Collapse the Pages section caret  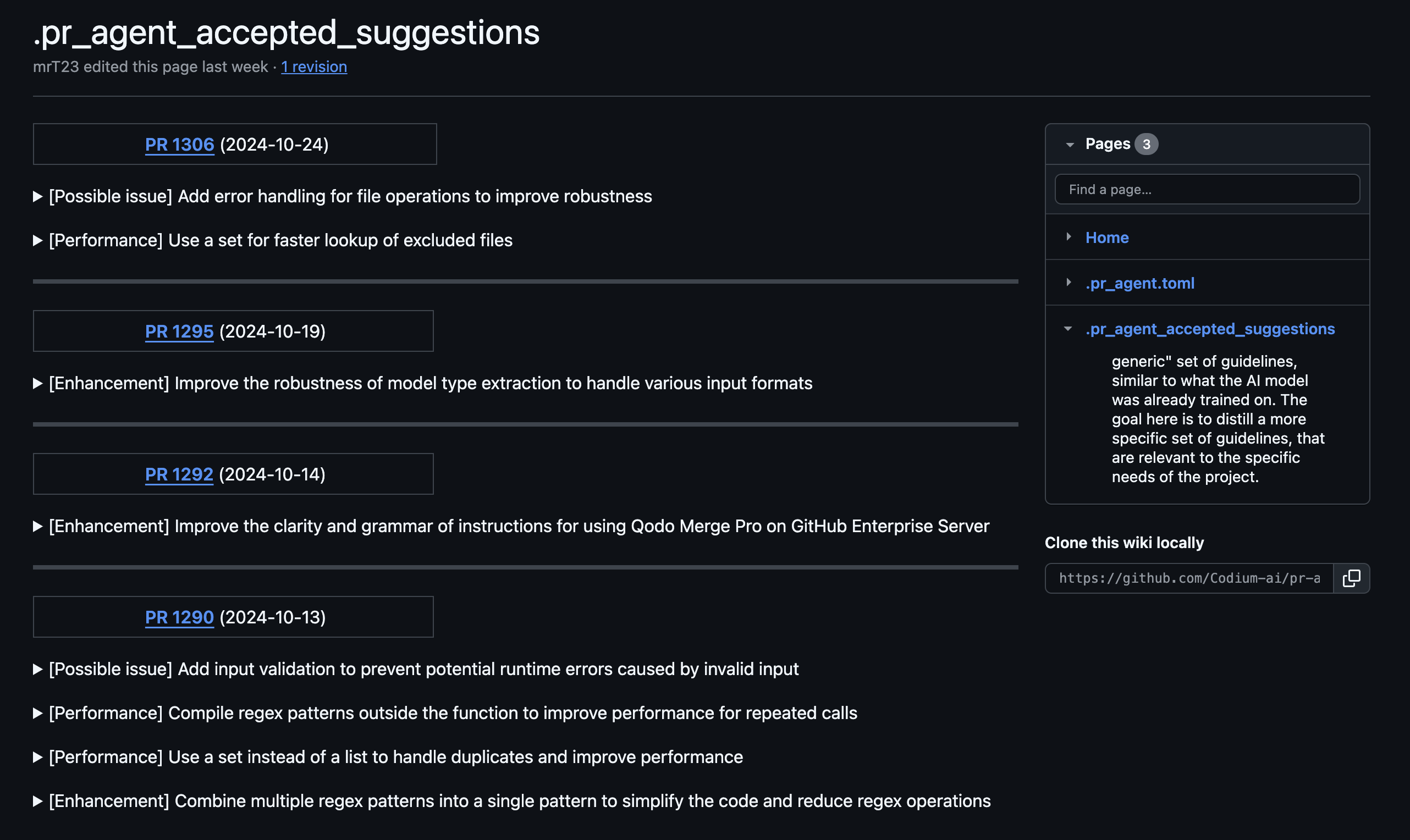pyautogui.click(x=1069, y=145)
